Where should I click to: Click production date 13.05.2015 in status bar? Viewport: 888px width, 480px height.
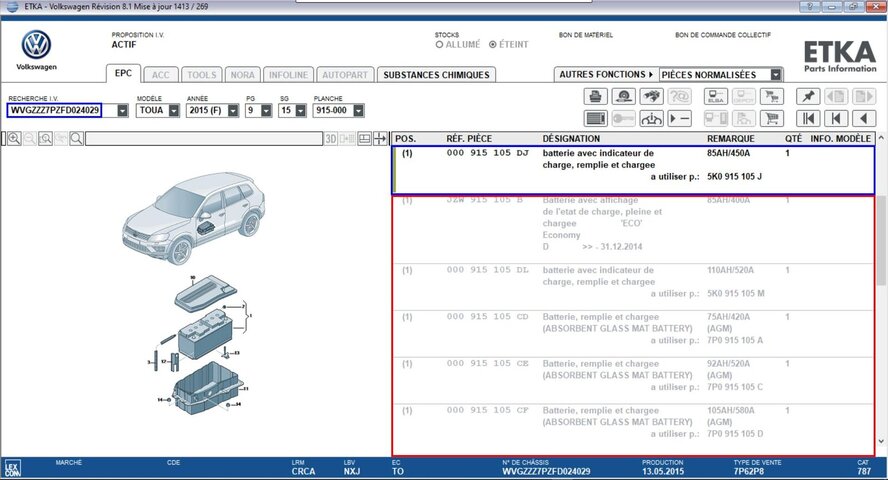(663, 472)
